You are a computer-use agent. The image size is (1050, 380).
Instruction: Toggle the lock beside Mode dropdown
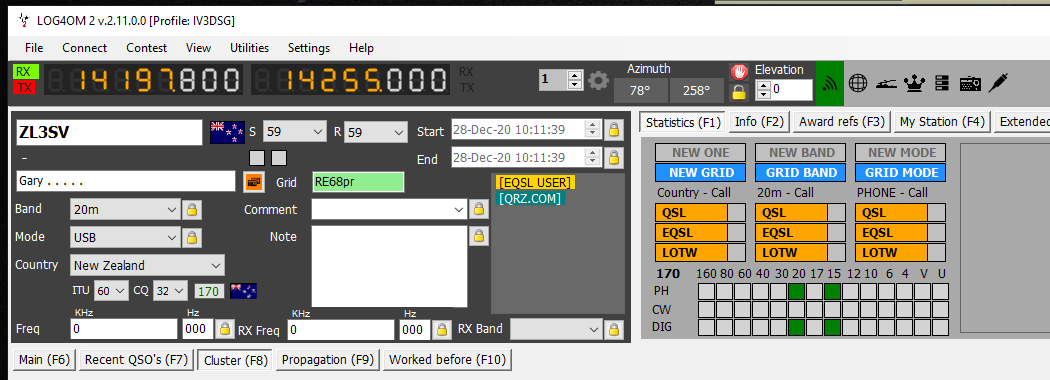pos(192,237)
